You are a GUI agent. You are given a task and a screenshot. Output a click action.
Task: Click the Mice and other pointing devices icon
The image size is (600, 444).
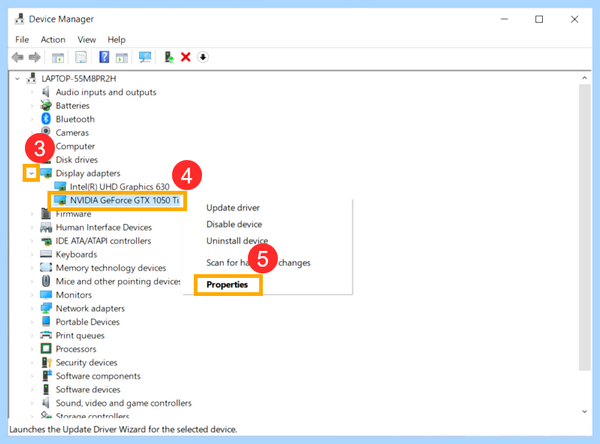tap(46, 281)
